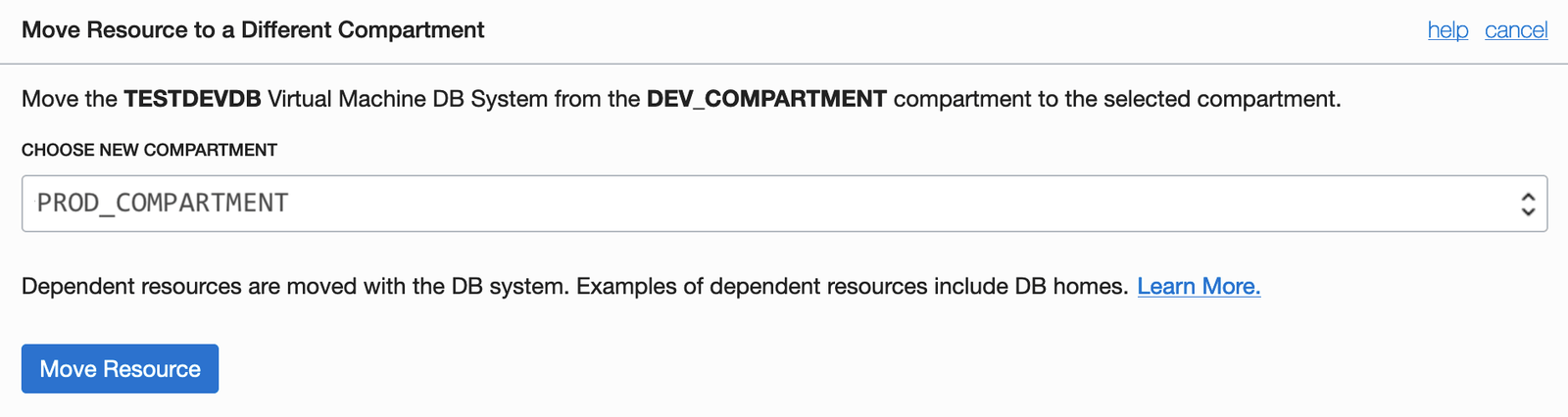Click the up-down chevron icon in compartment selector

tap(1528, 204)
